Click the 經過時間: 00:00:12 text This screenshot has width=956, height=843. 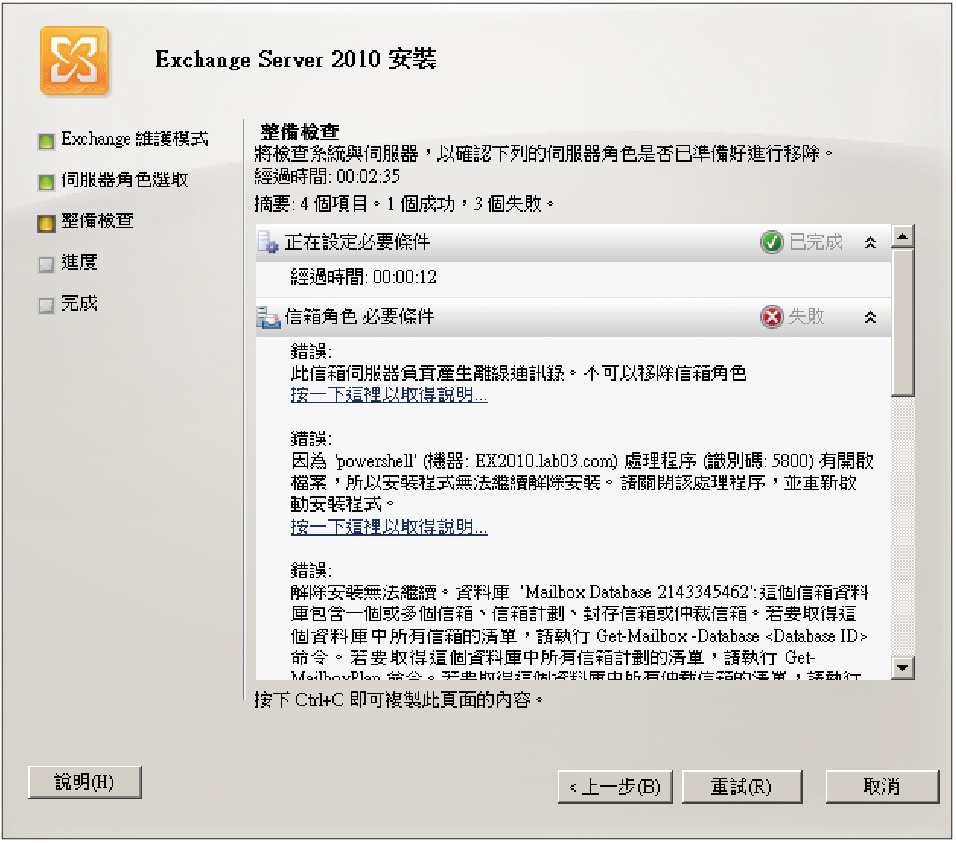(364, 277)
